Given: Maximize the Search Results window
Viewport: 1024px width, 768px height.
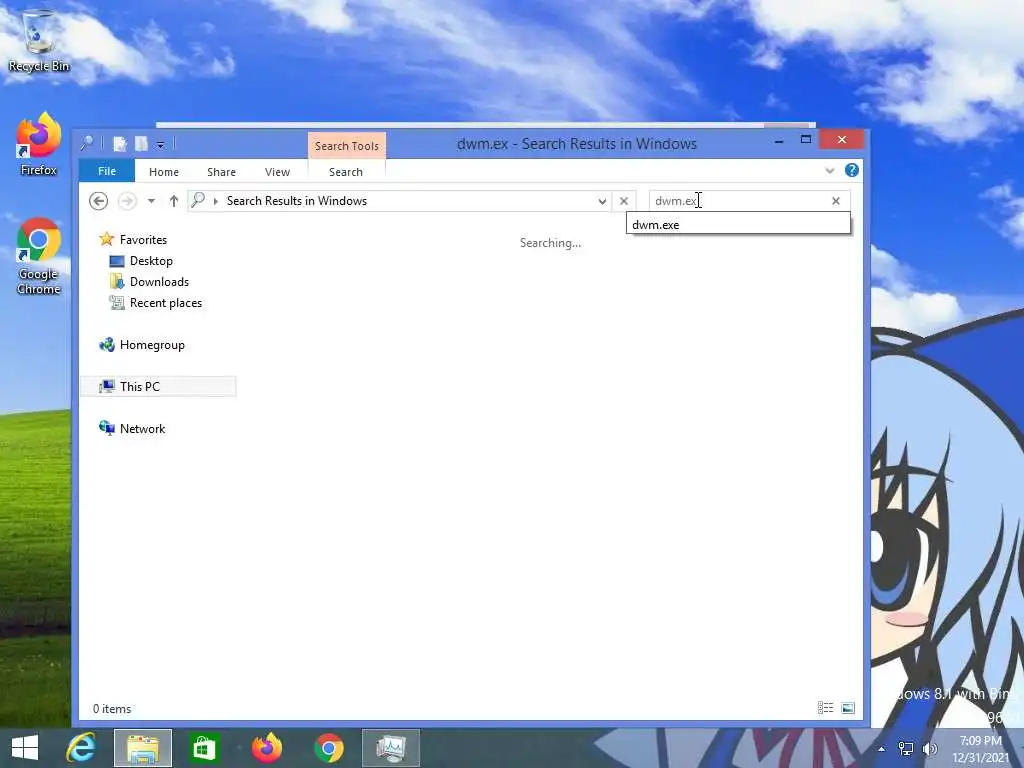Looking at the screenshot, I should pyautogui.click(x=805, y=140).
